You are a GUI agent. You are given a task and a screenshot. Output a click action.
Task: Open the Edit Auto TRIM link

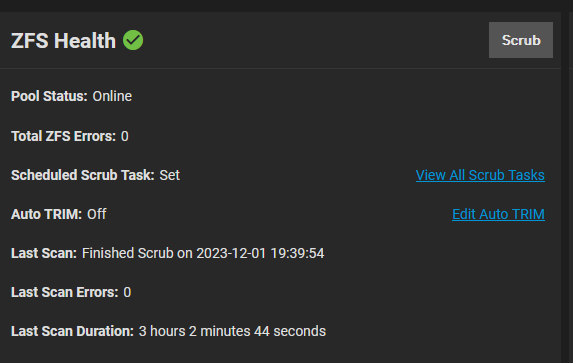(498, 214)
